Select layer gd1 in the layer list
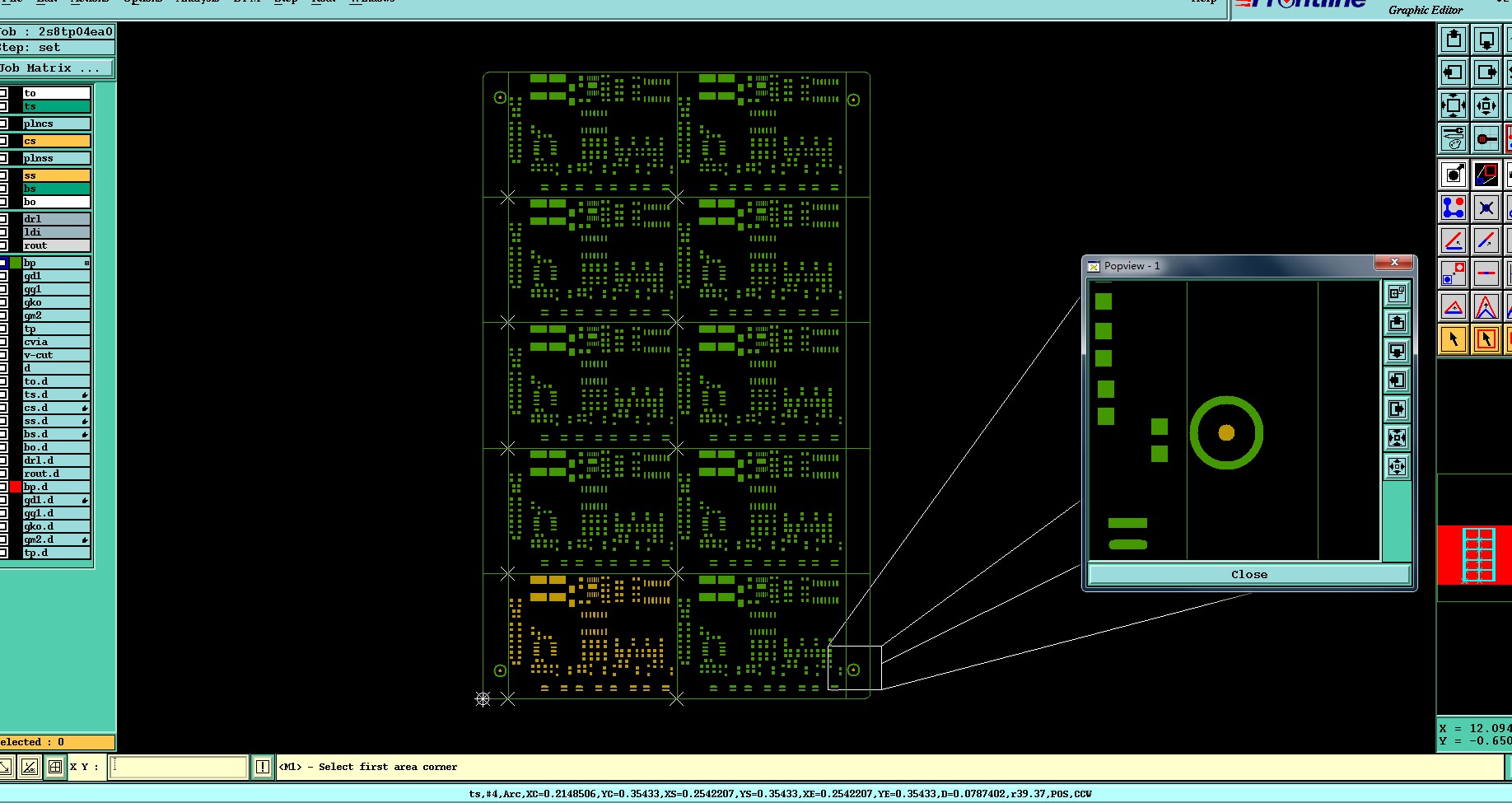Viewport: 1512px width, 803px height. [56, 276]
